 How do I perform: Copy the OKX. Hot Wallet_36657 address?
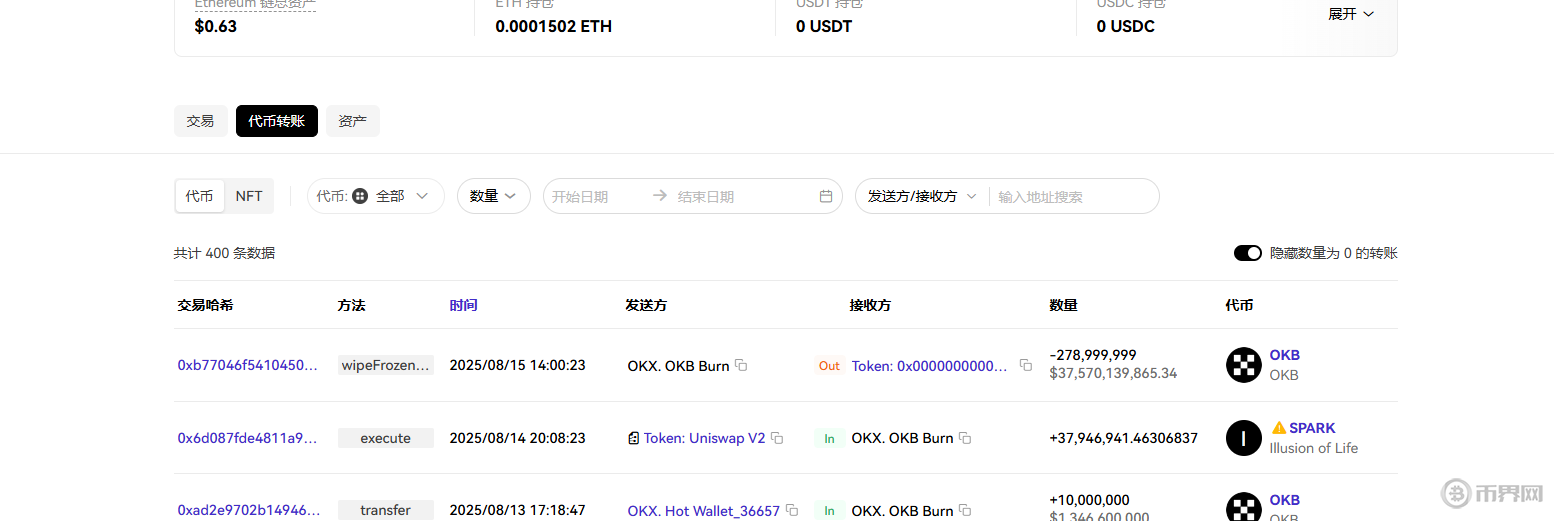click(x=792, y=510)
